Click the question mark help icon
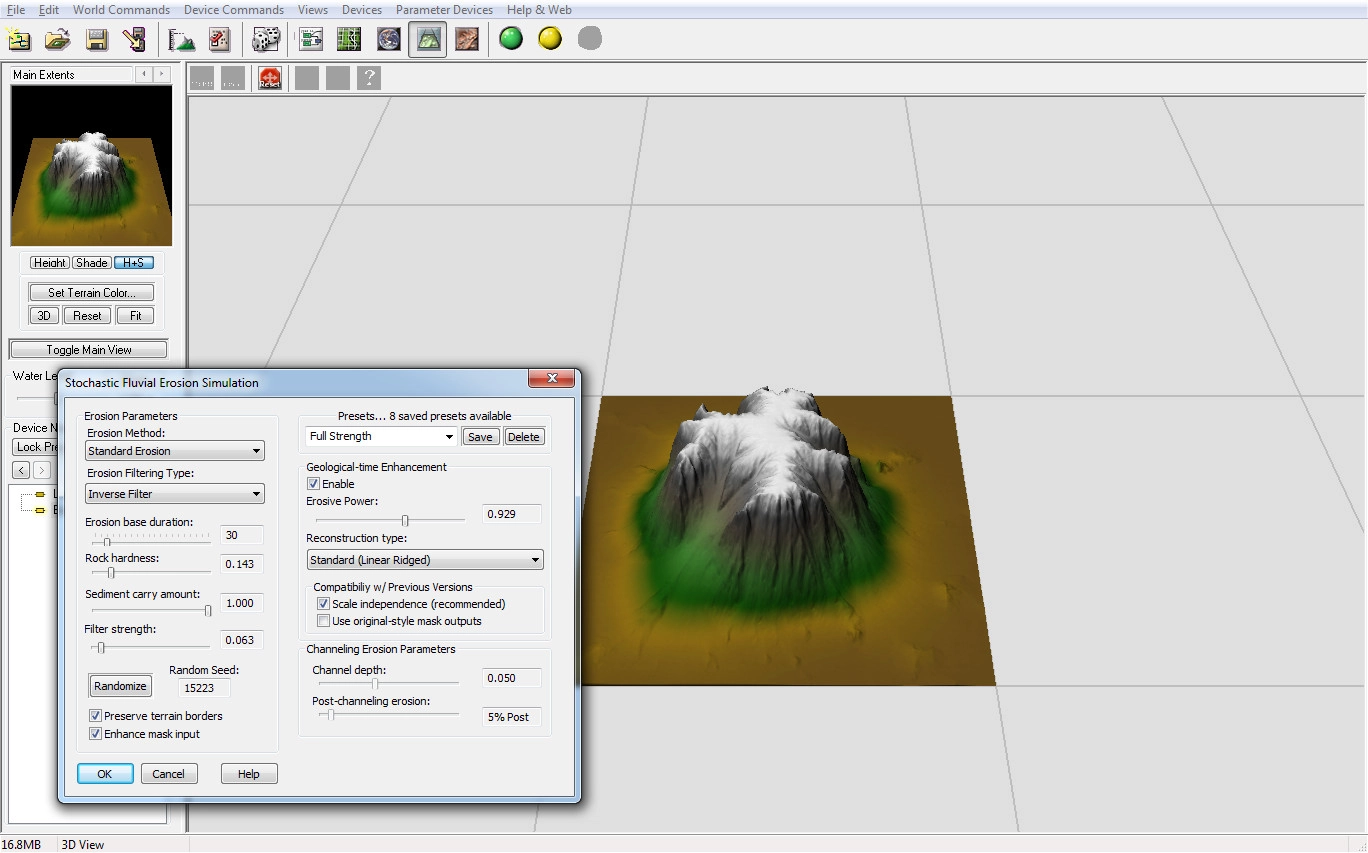Image resolution: width=1368 pixels, height=853 pixels. (x=369, y=78)
